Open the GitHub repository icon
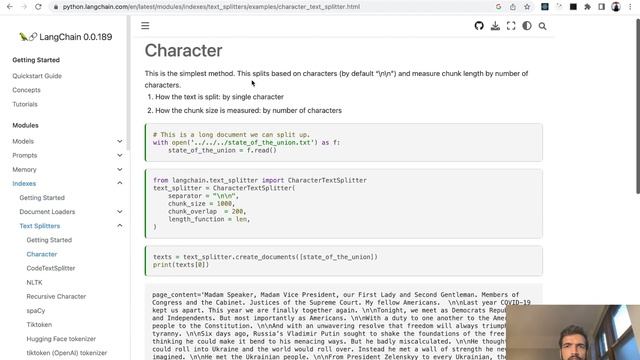The image size is (640, 360). point(479,26)
